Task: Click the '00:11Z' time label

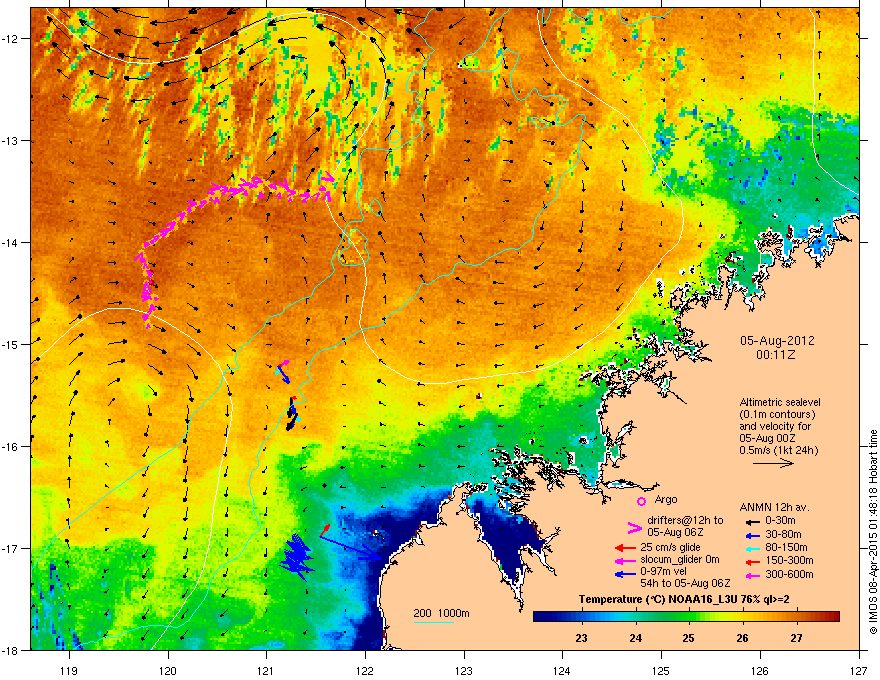Action: 776,355
